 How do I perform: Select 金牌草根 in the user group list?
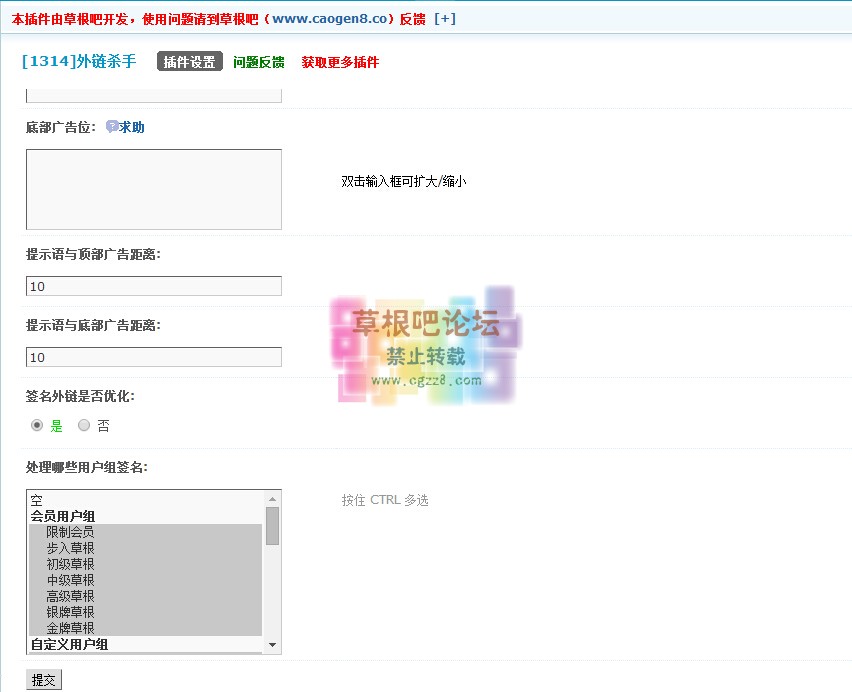pyautogui.click(x=70, y=628)
